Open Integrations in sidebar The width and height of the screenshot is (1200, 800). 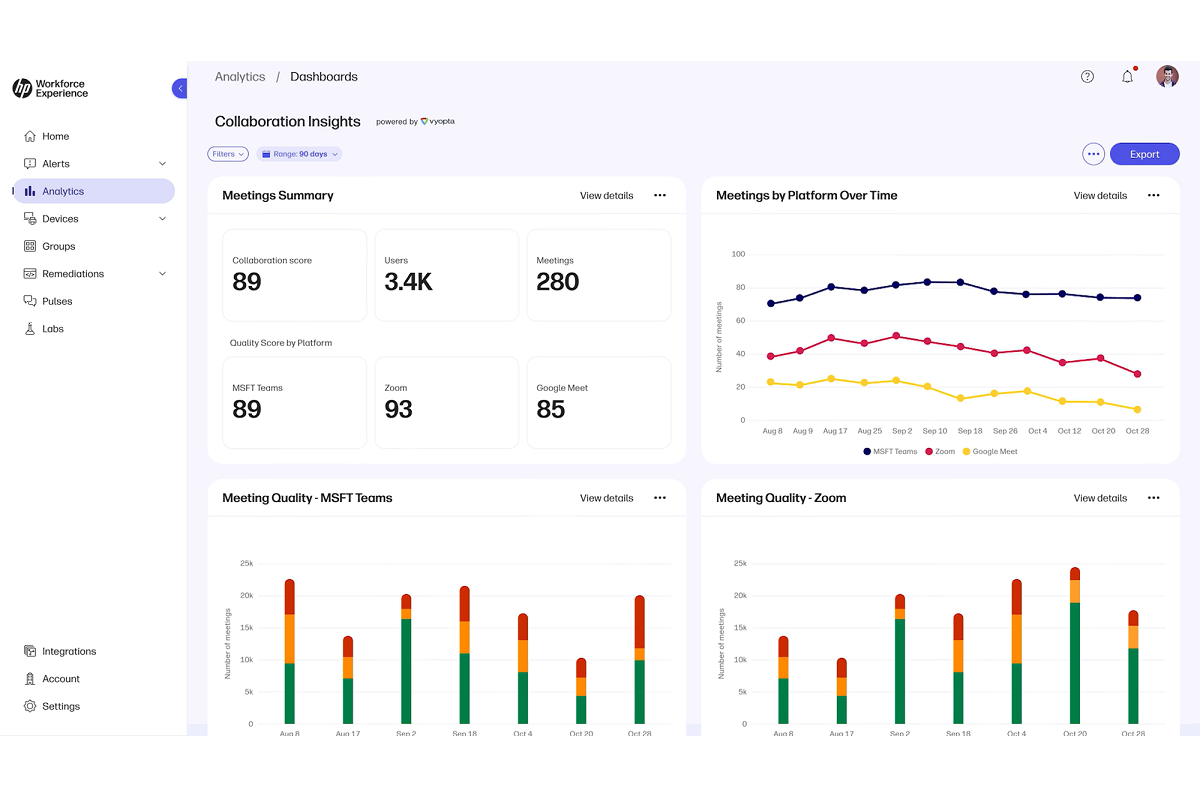pos(94,651)
